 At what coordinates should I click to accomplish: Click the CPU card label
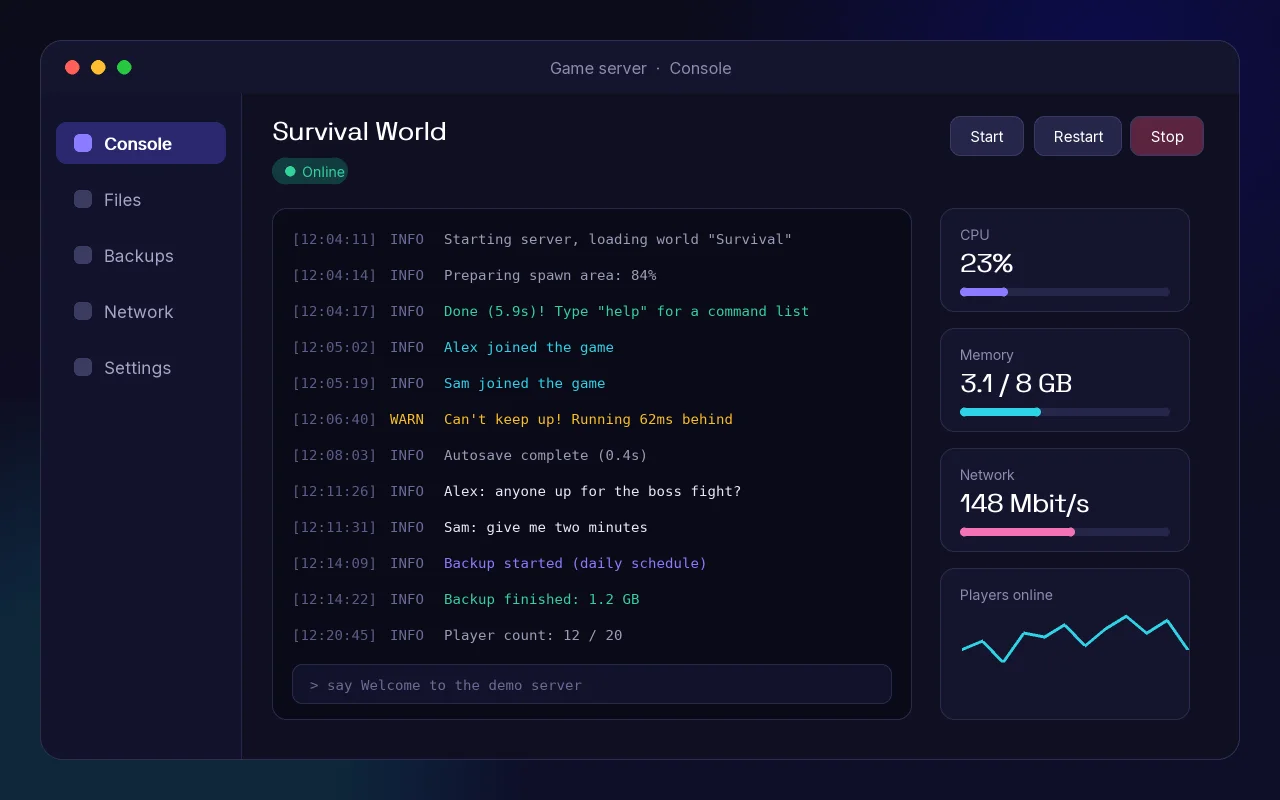[x=975, y=235]
